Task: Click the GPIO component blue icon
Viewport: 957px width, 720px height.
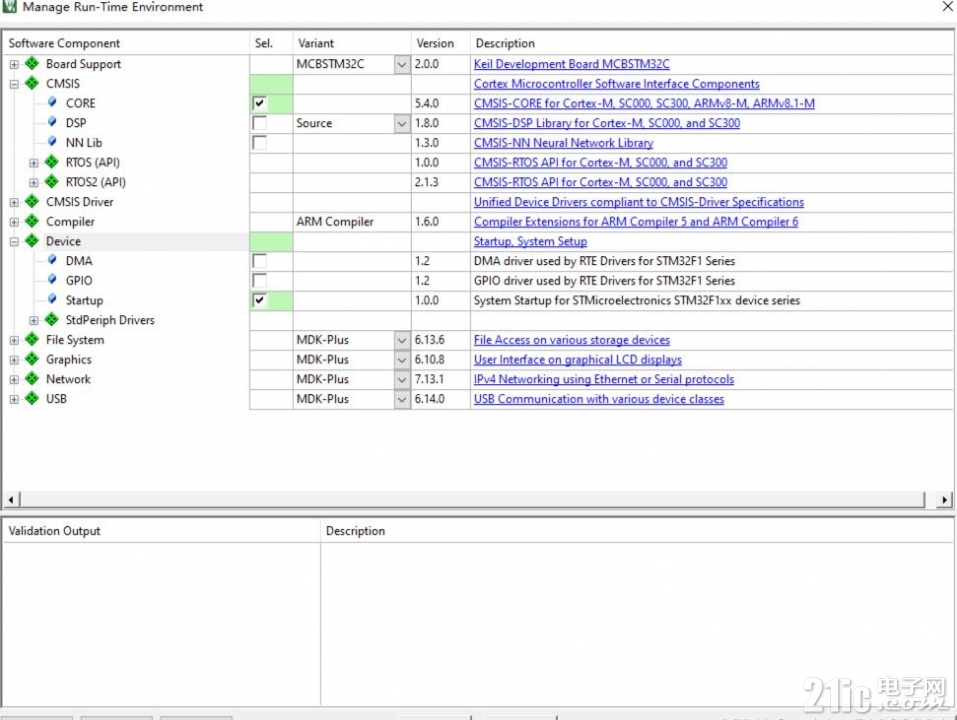Action: tap(52, 280)
